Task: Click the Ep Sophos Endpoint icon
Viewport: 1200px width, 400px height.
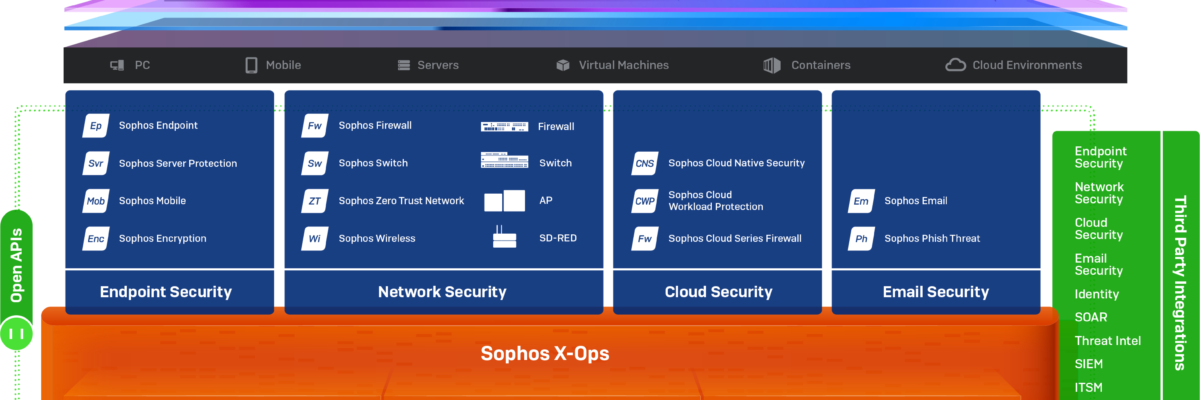Action: coord(95,126)
